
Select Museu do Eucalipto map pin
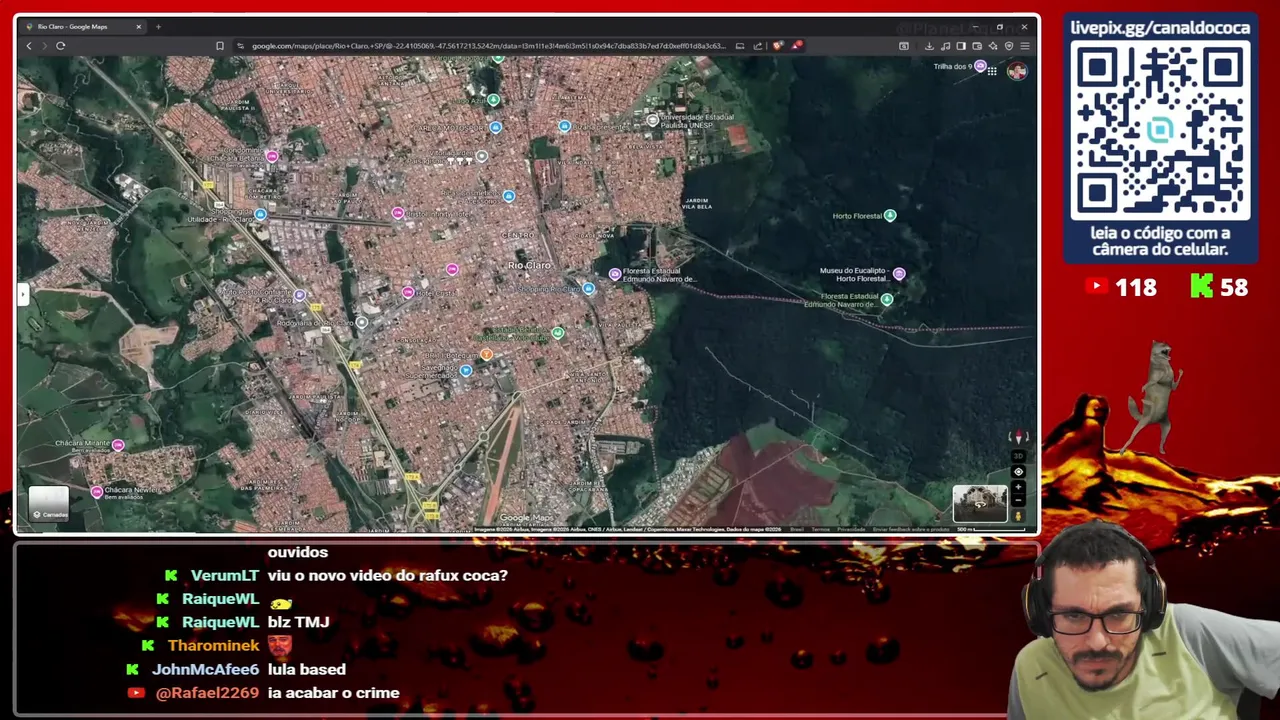tap(899, 274)
